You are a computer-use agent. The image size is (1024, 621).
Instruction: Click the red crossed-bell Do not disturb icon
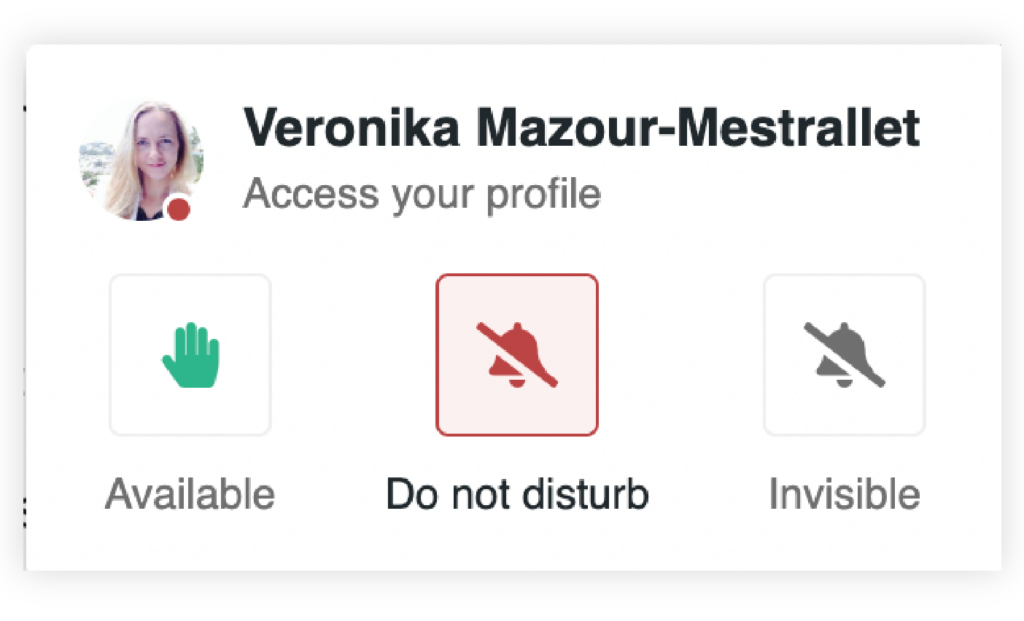tap(517, 356)
